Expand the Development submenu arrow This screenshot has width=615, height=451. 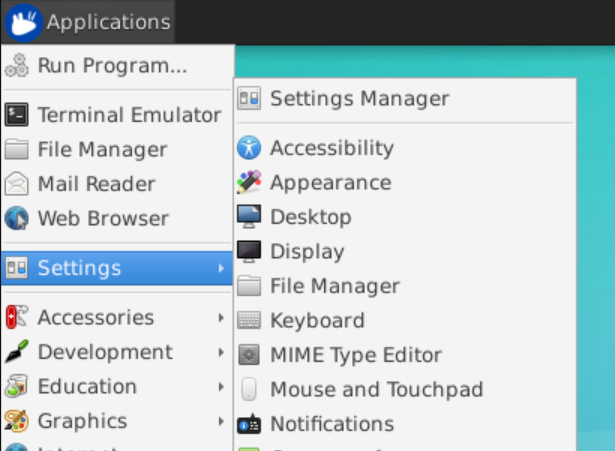coord(220,352)
